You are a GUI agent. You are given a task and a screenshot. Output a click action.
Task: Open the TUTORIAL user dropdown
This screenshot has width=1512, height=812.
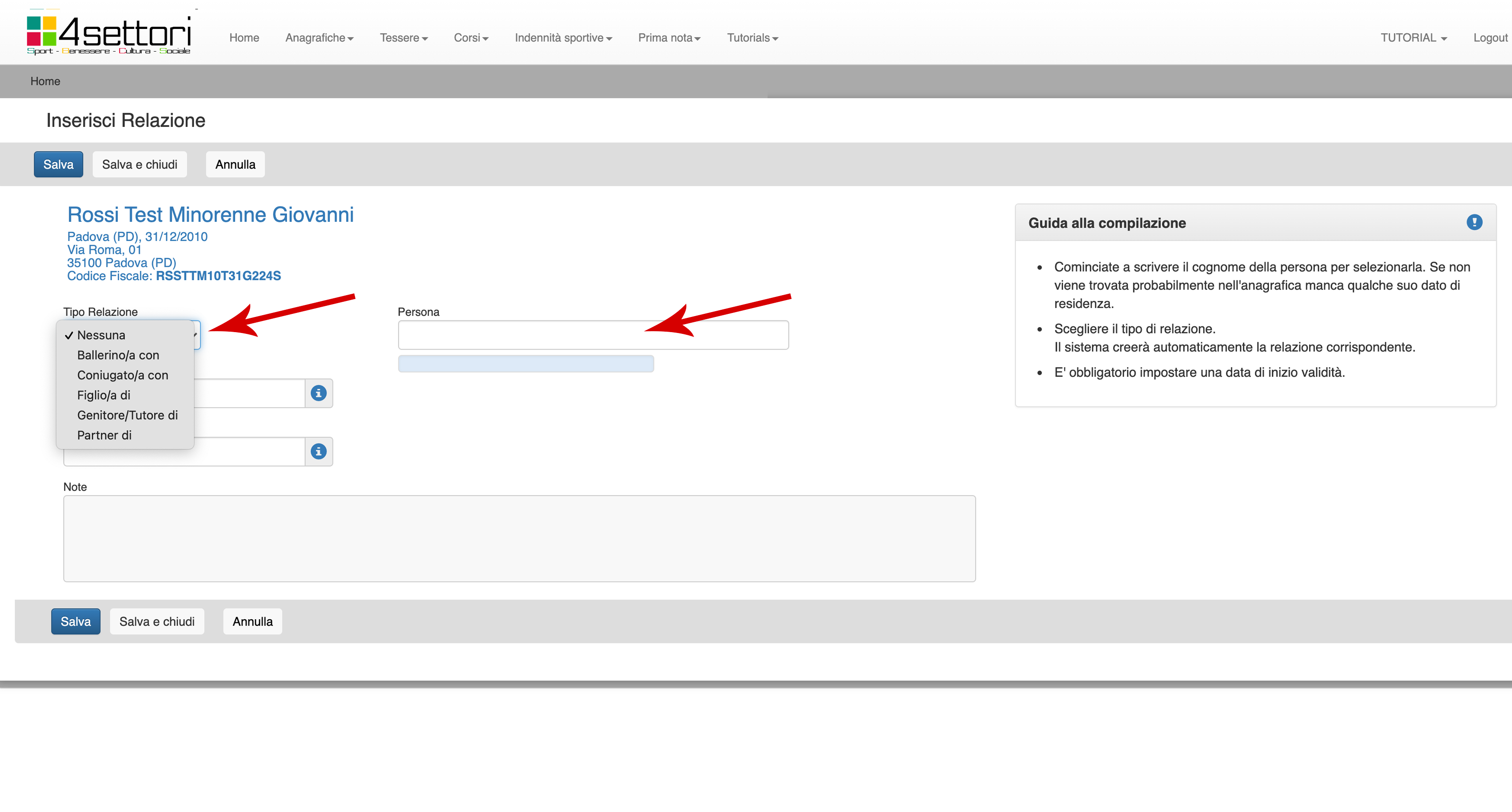point(1413,37)
